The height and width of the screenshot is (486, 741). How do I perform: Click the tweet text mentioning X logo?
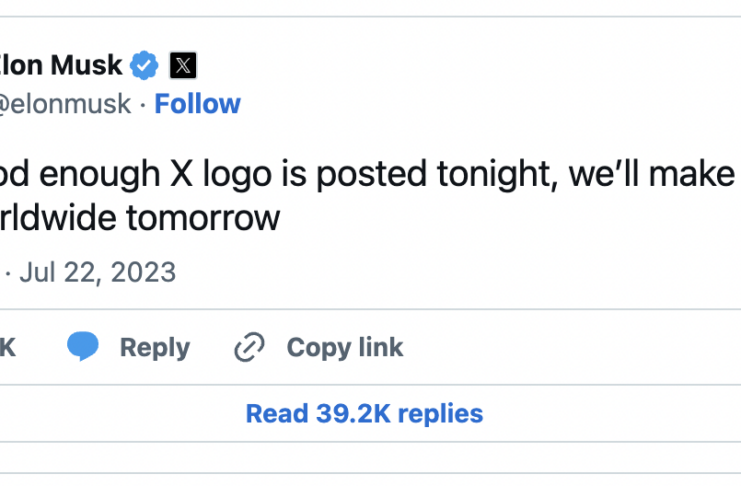(300, 174)
